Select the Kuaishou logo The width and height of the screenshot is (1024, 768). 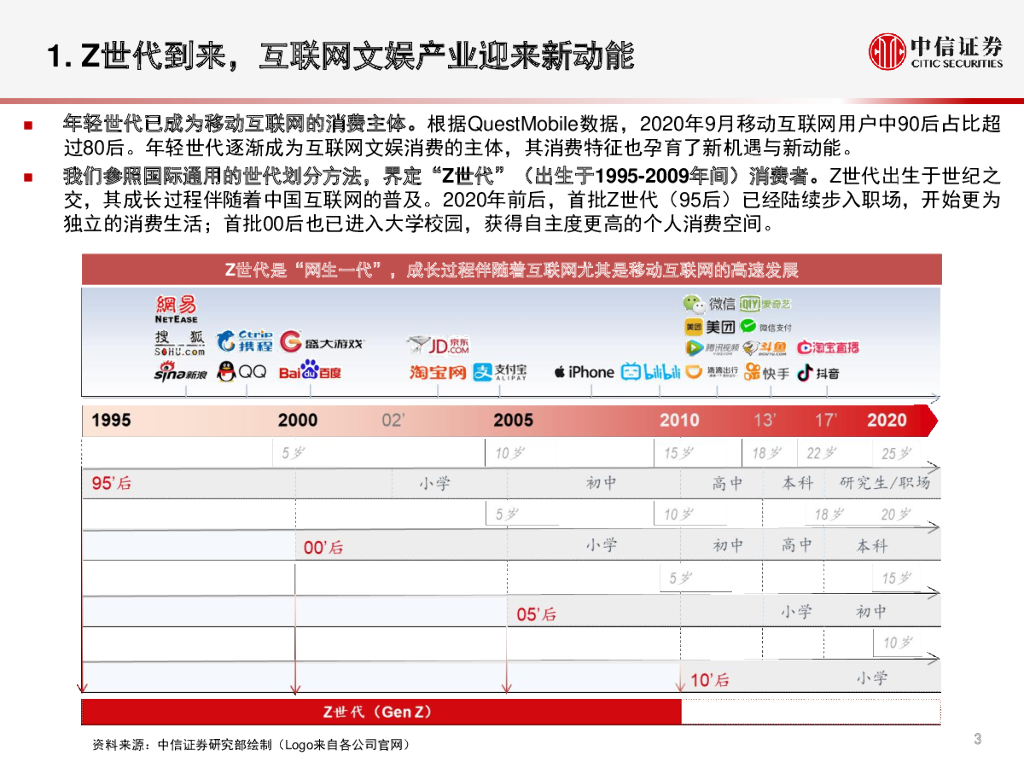pos(767,372)
